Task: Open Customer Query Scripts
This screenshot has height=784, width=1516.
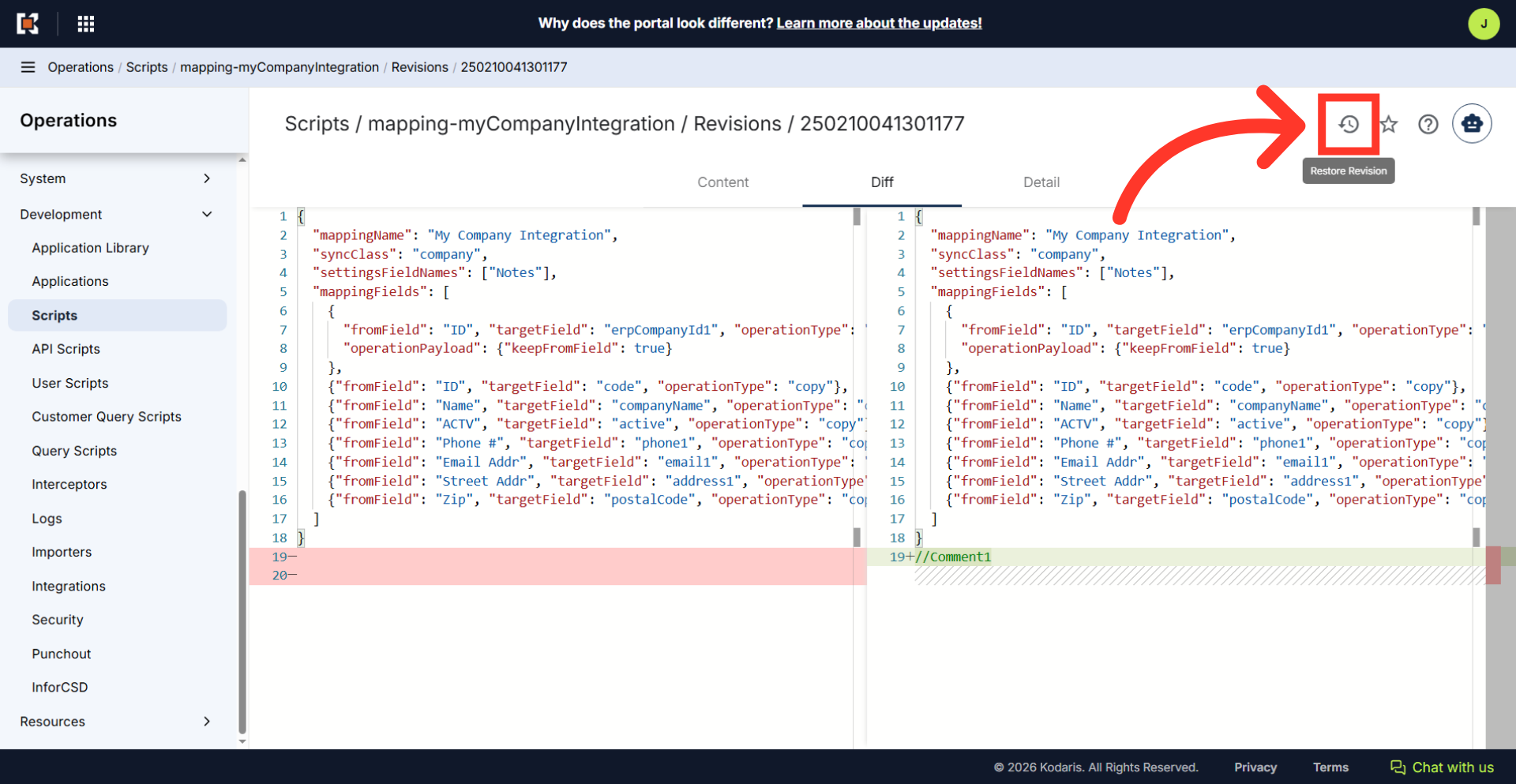Action: [x=107, y=417]
